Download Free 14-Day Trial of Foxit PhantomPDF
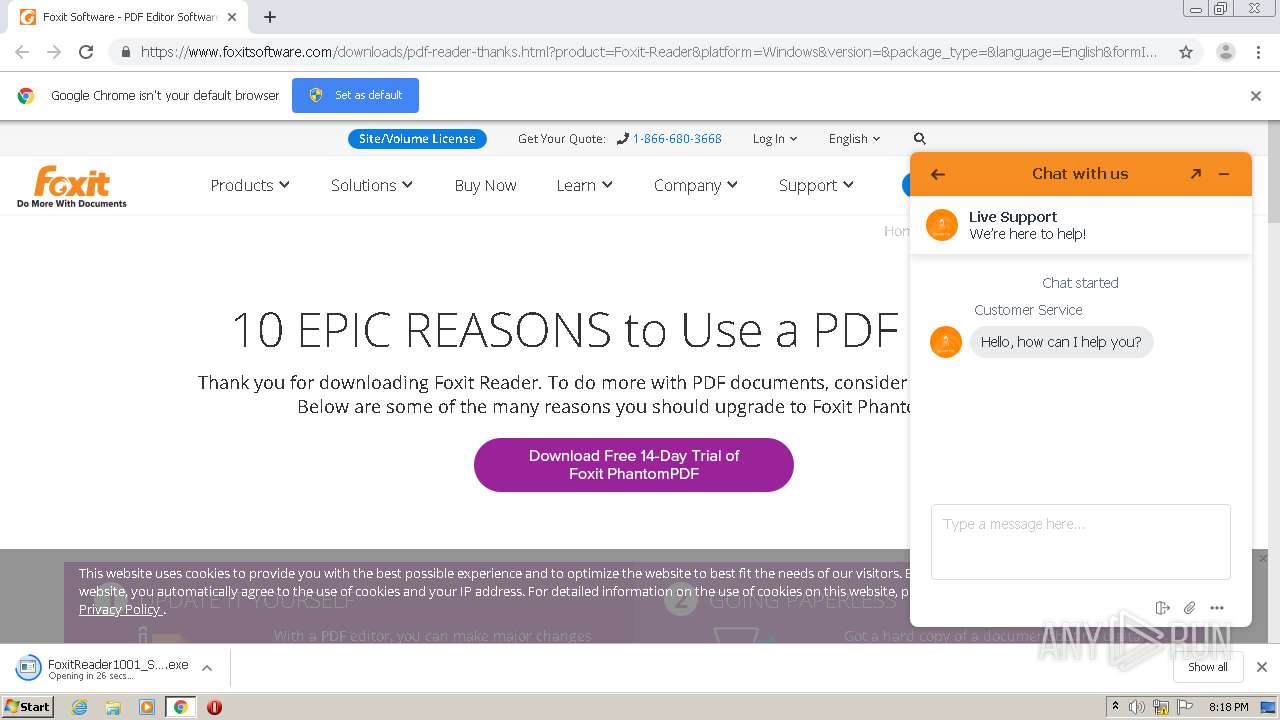Screen dimensions: 1280x720 634,465
